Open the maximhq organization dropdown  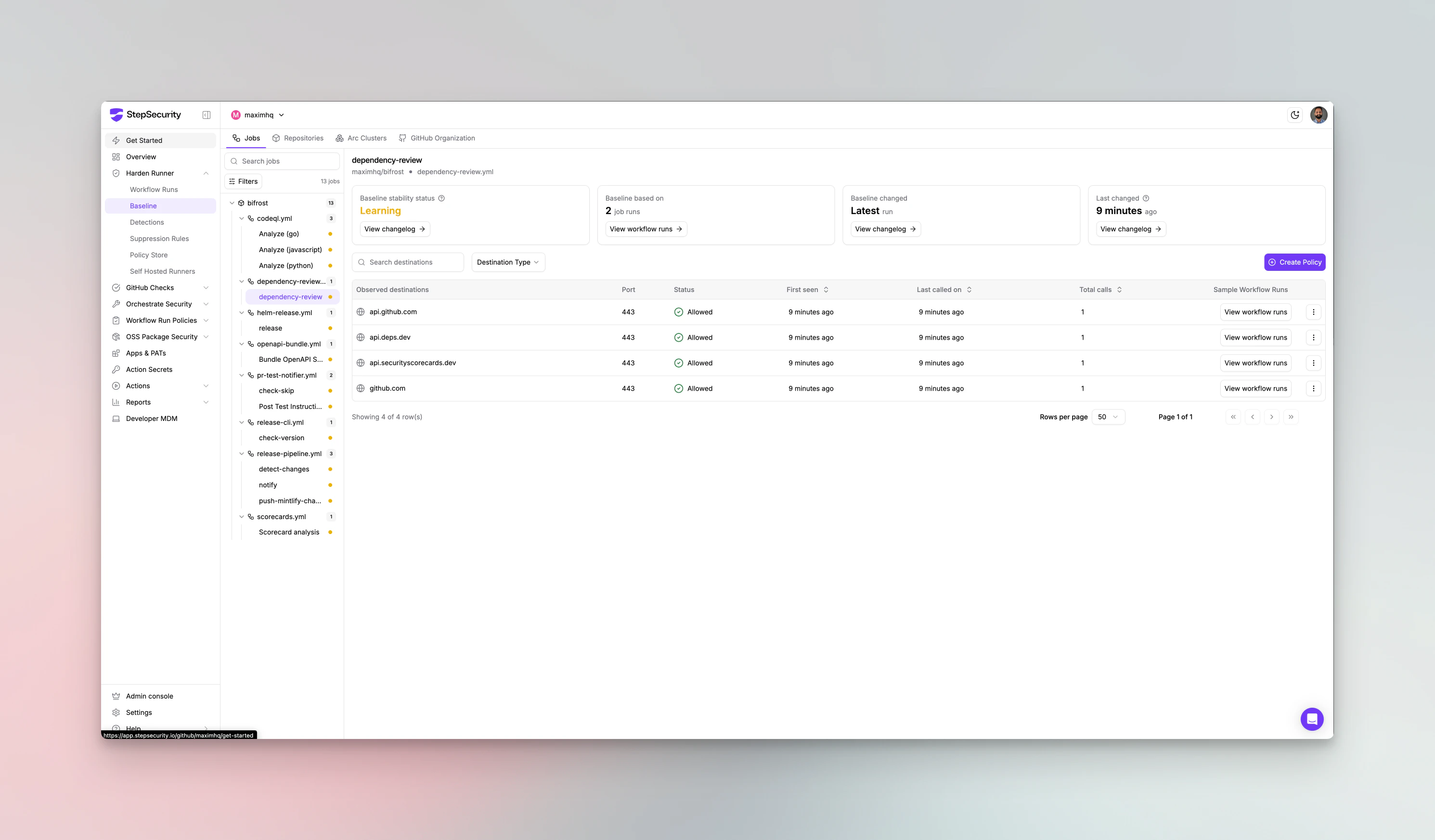257,115
